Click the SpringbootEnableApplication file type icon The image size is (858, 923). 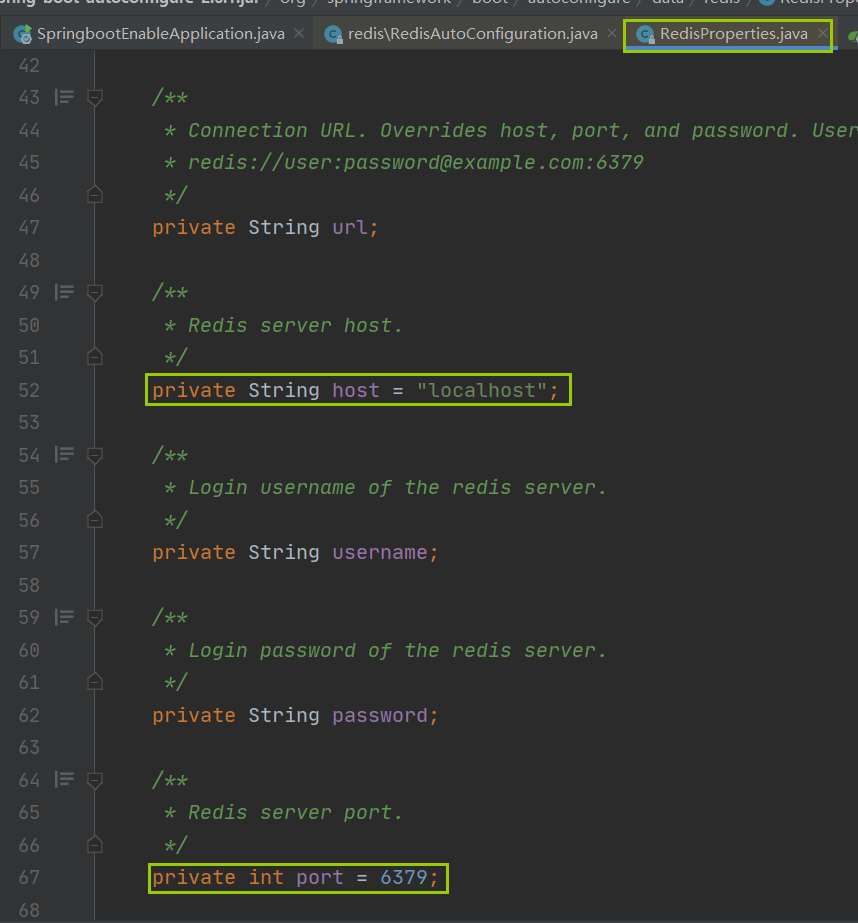tap(23, 35)
